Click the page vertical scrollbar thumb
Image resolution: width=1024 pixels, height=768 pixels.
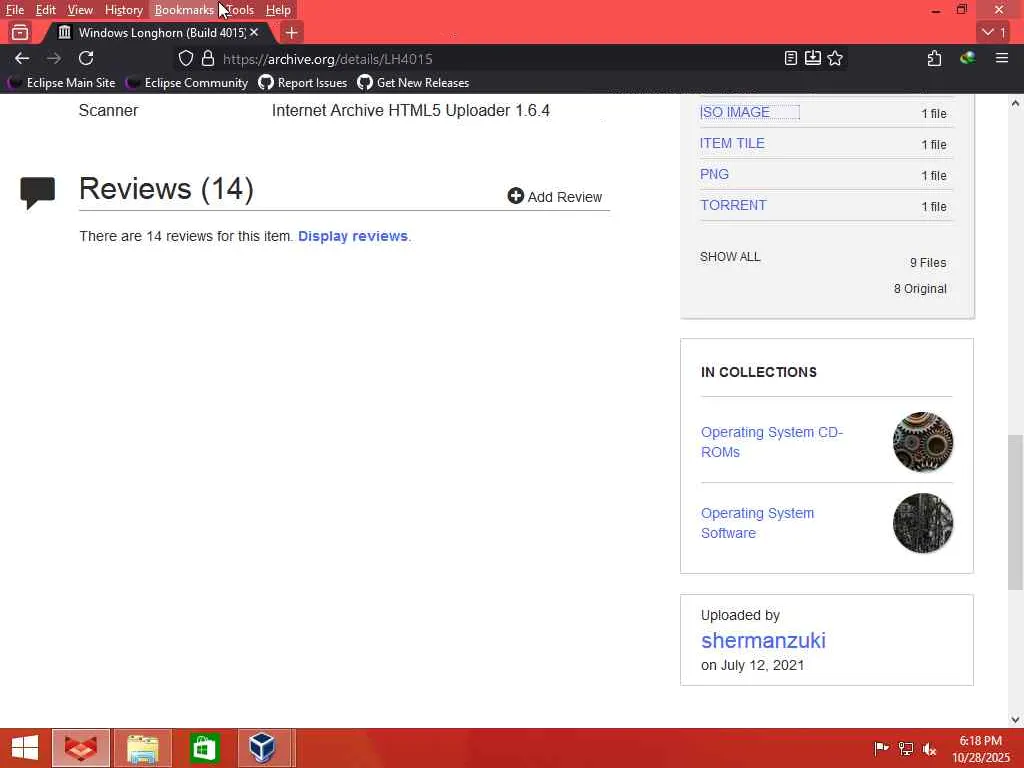click(1015, 513)
